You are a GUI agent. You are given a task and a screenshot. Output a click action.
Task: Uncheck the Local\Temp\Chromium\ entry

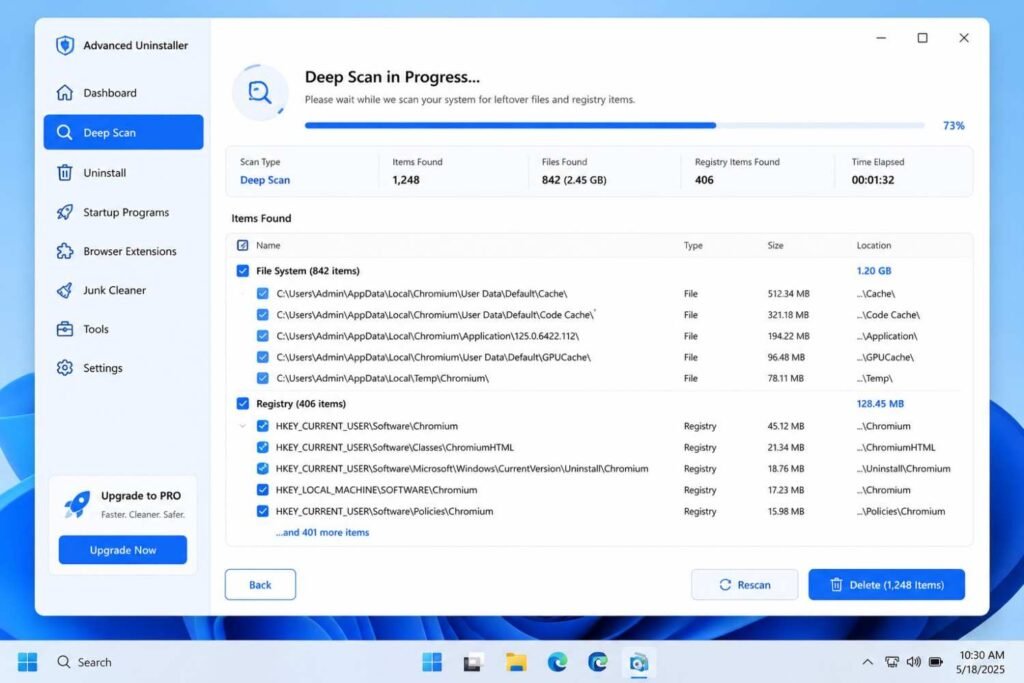pos(263,378)
